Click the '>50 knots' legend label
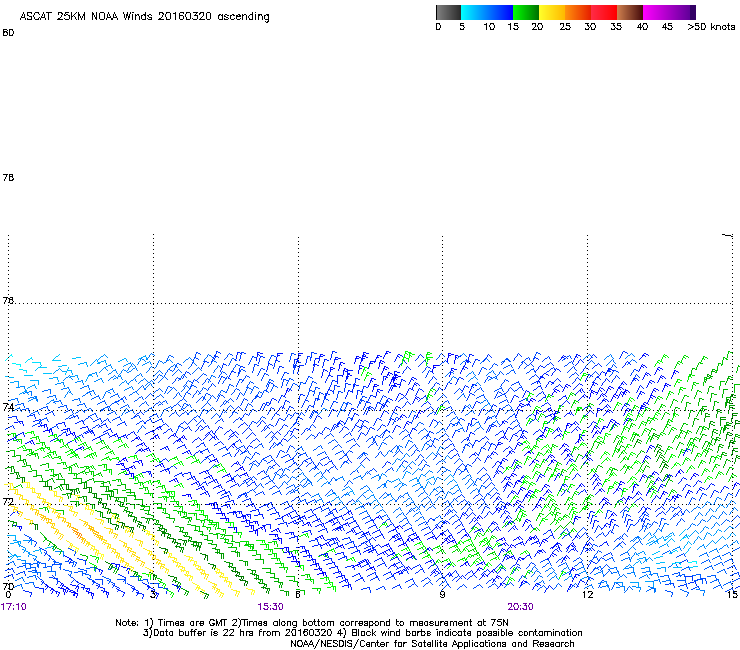Image resolution: width=740 pixels, height=650 pixels. [x=711, y=27]
